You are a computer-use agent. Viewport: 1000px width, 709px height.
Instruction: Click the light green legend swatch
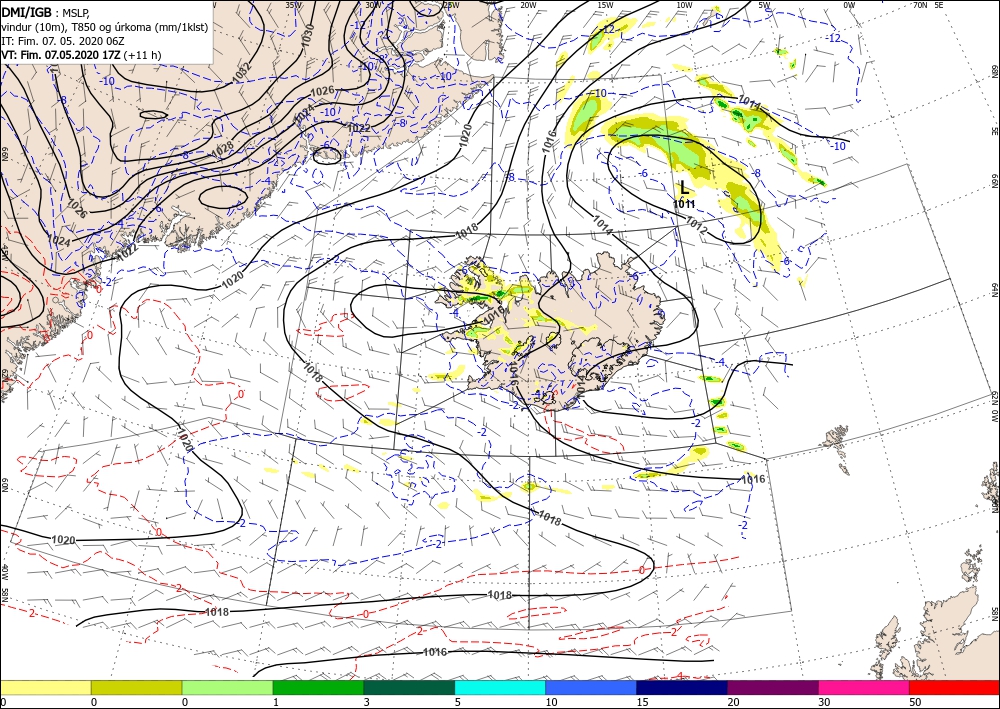(227, 687)
